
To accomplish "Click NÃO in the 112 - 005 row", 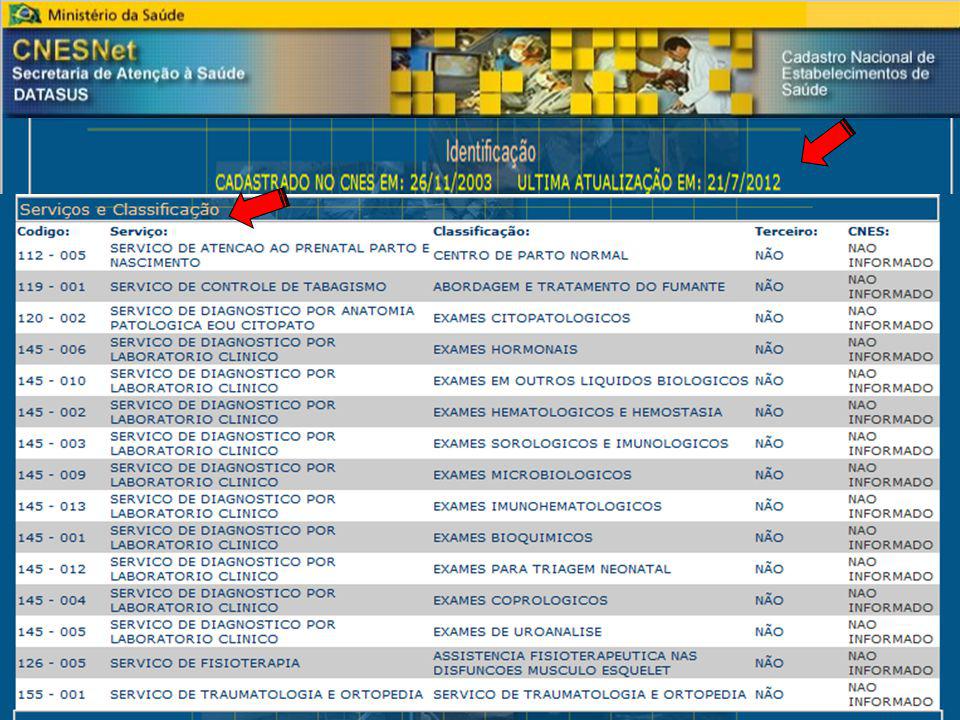I will pos(769,255).
